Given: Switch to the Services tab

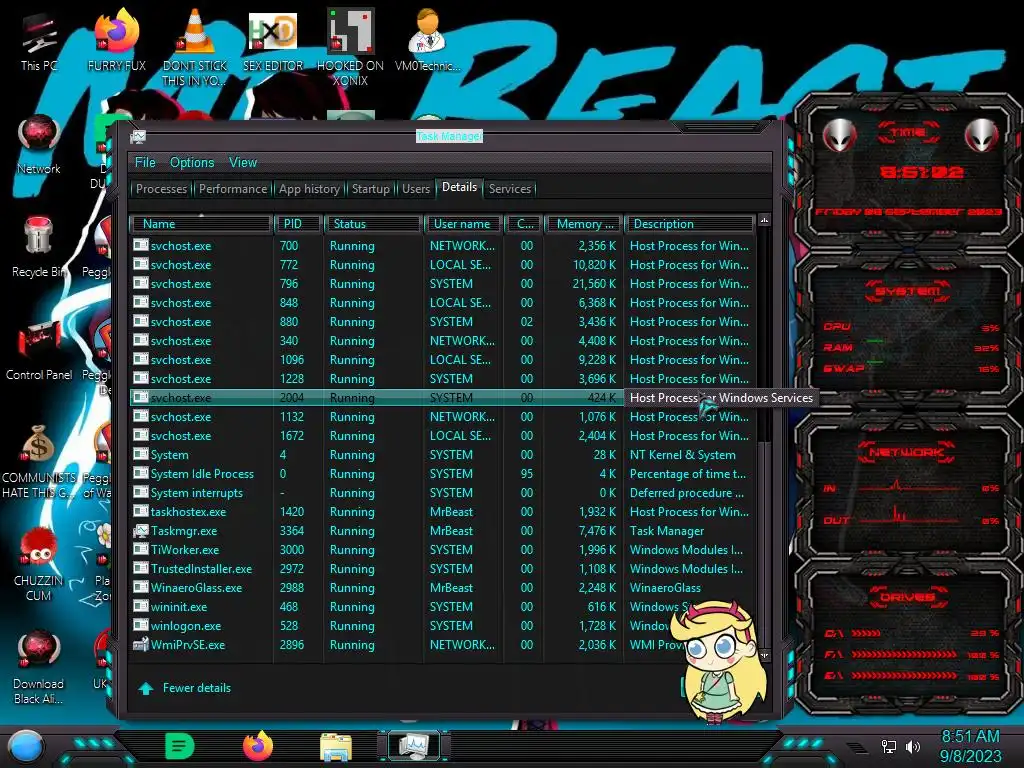Looking at the screenshot, I should click(x=510, y=189).
